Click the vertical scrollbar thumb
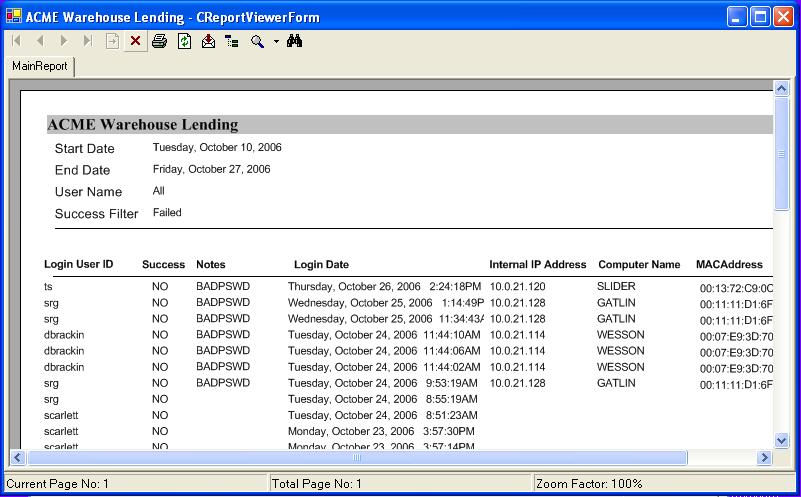Image resolution: width=801 pixels, height=497 pixels. [x=781, y=153]
